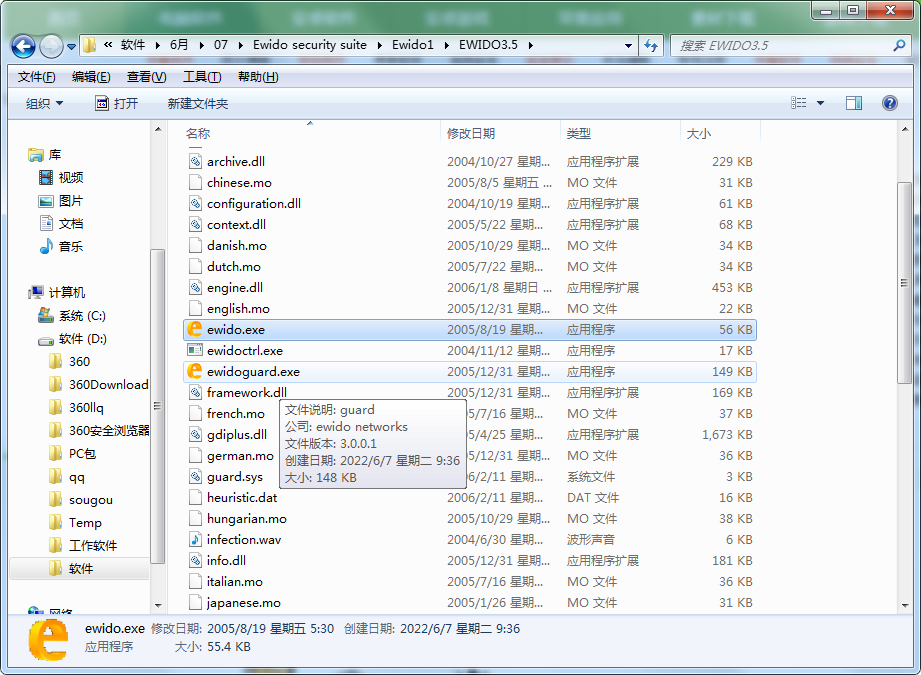Select 计算机 in the navigation pane
Image resolution: width=921 pixels, height=675 pixels.
click(x=57, y=292)
